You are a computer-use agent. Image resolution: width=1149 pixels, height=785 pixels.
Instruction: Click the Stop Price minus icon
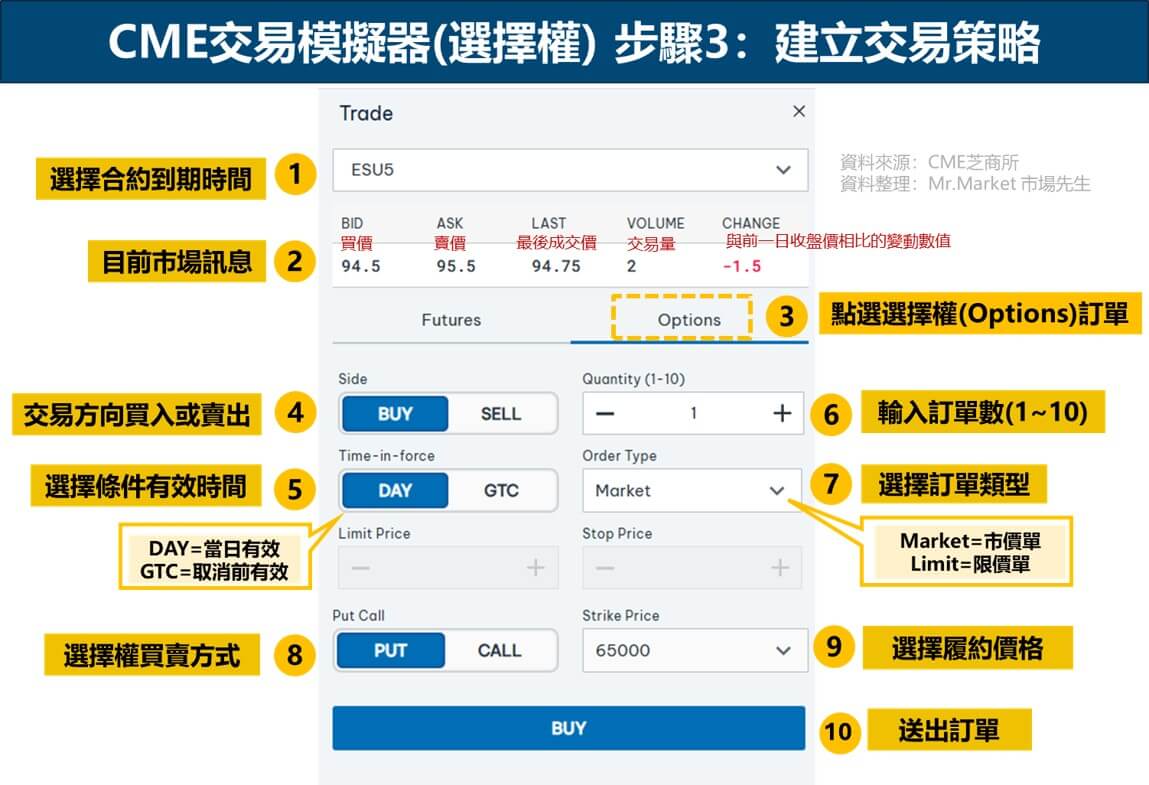(605, 568)
